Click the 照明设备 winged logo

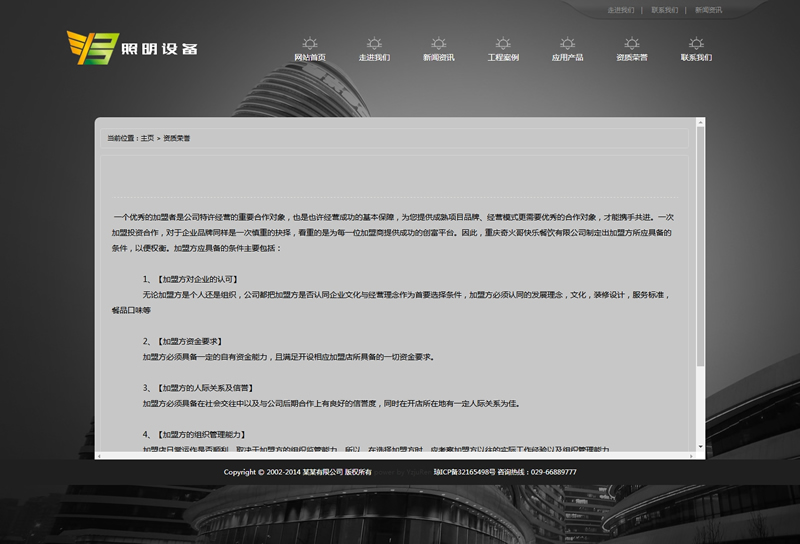click(x=131, y=47)
